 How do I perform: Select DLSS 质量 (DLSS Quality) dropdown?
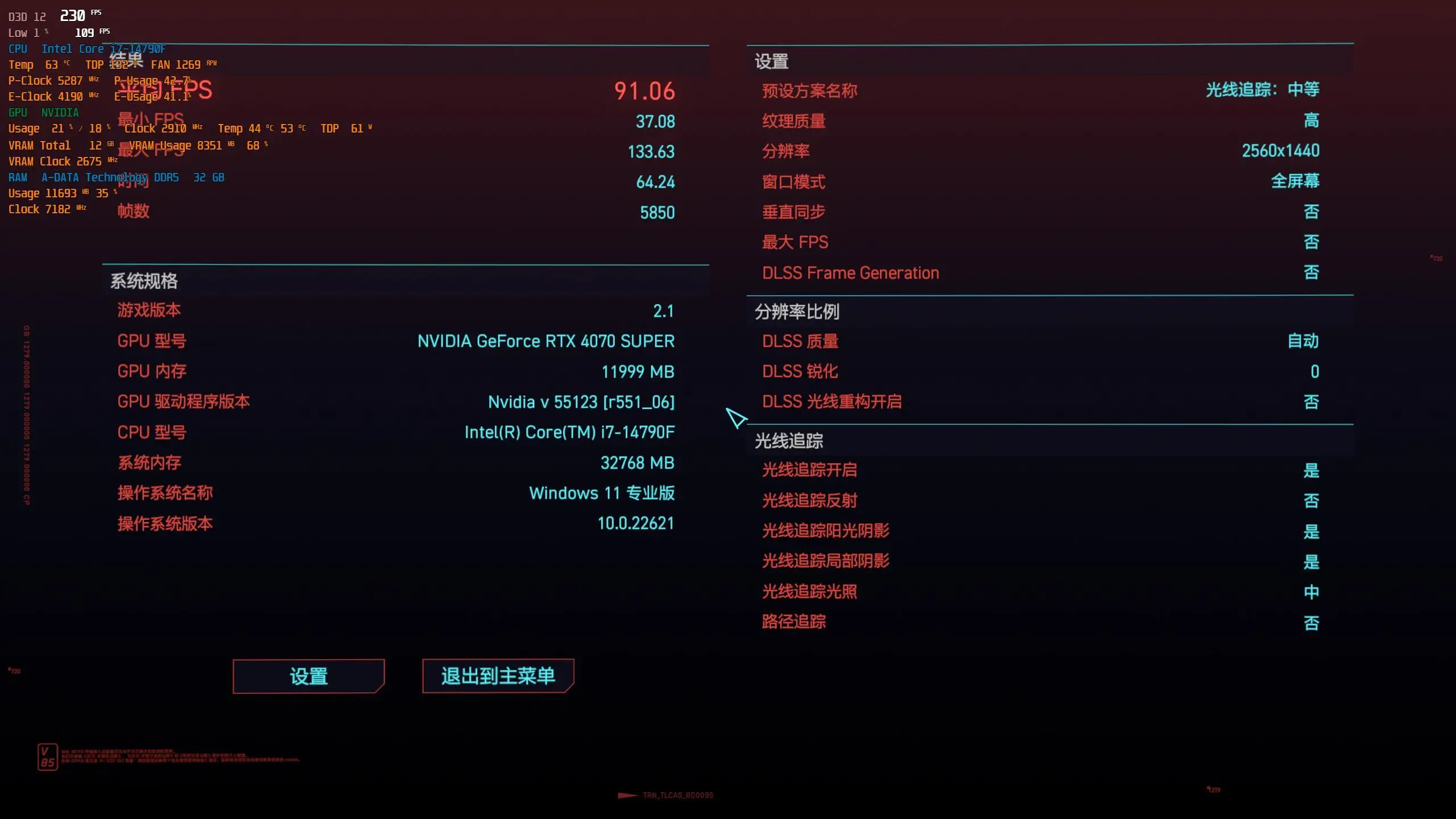click(x=1303, y=341)
